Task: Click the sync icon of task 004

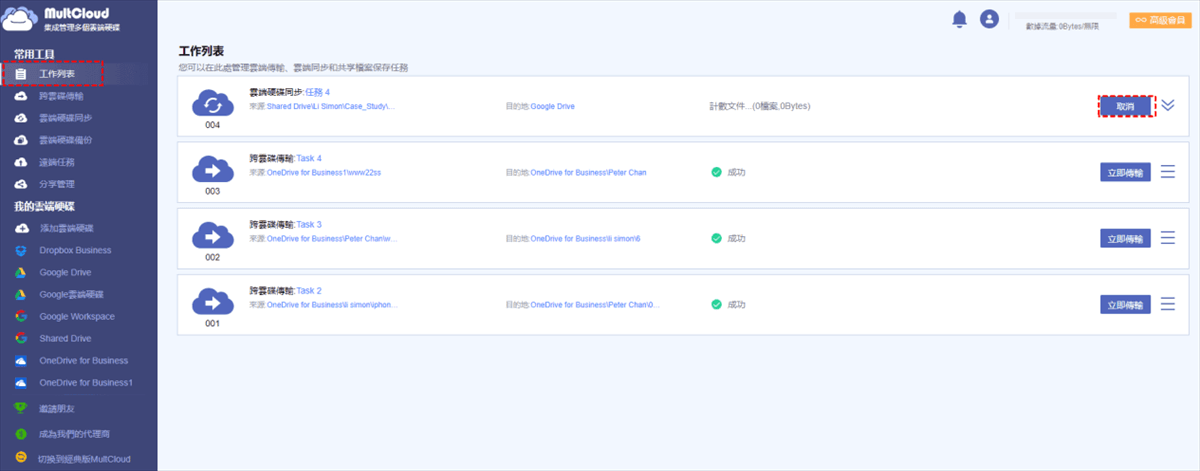Action: 212,103
